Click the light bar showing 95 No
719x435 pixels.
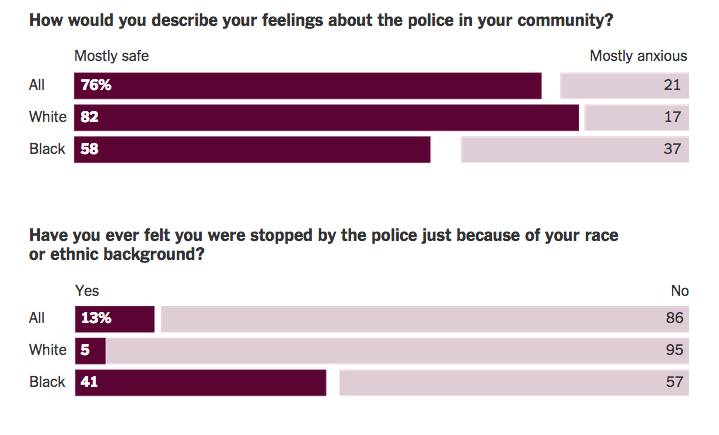pos(397,351)
